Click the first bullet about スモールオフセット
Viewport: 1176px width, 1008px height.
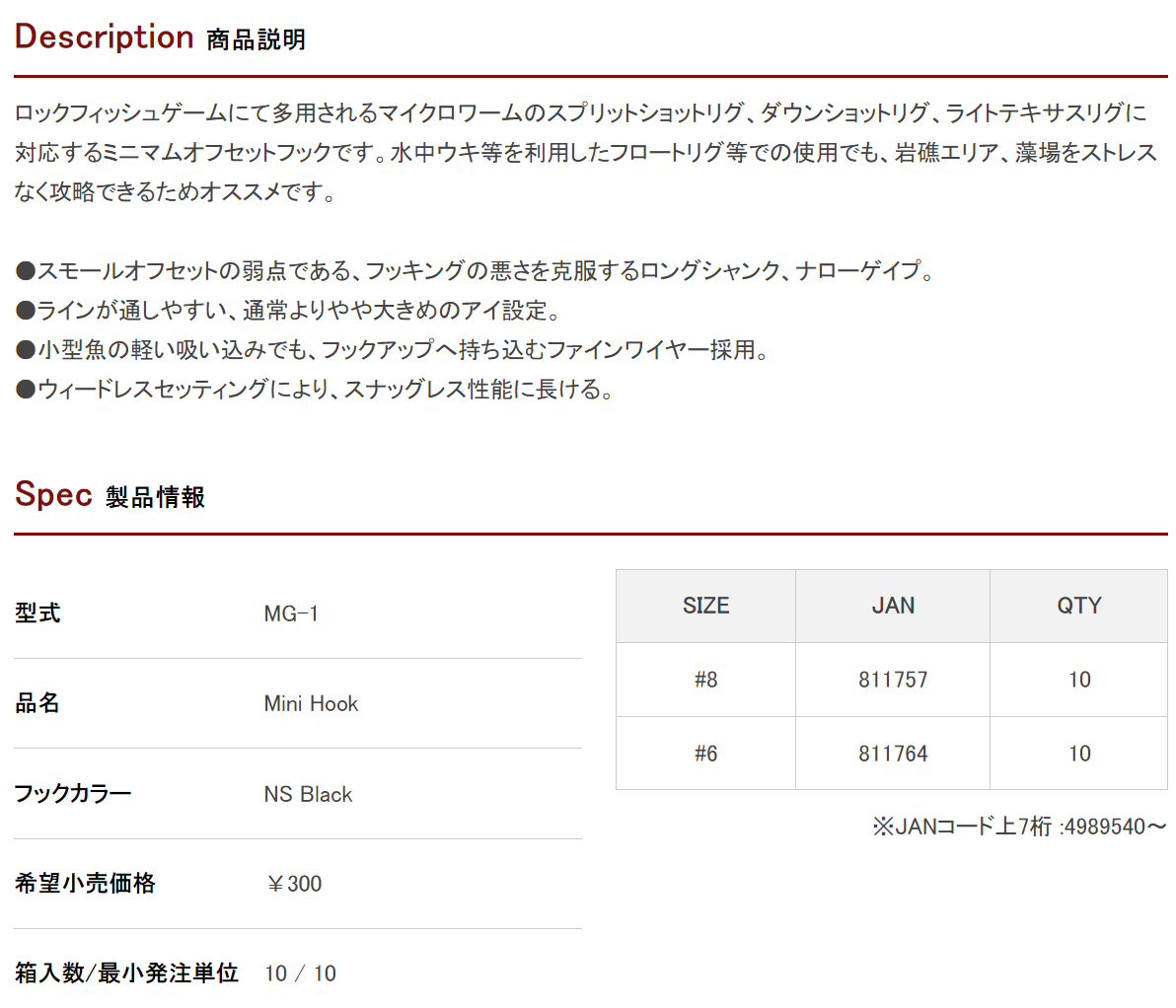click(475, 271)
